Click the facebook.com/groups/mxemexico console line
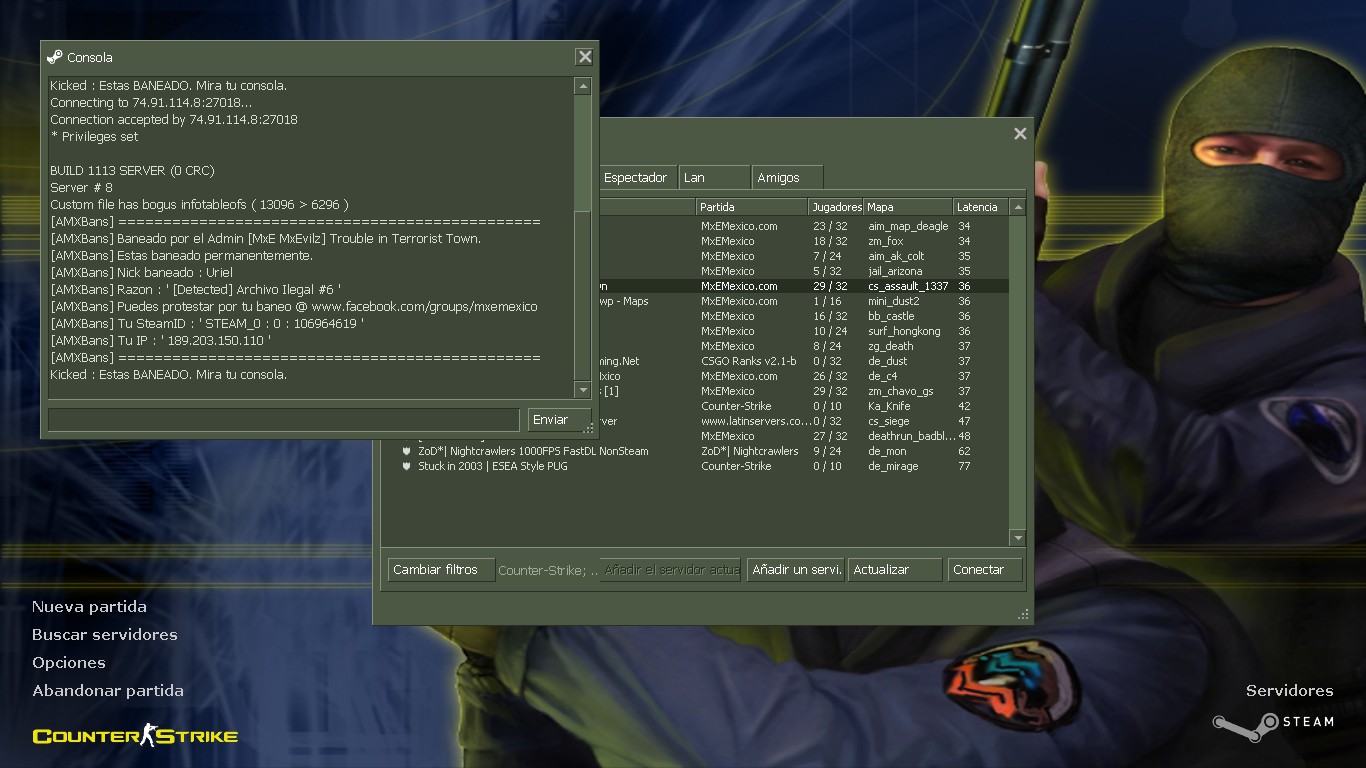Viewport: 1366px width, 768px height. (294, 307)
